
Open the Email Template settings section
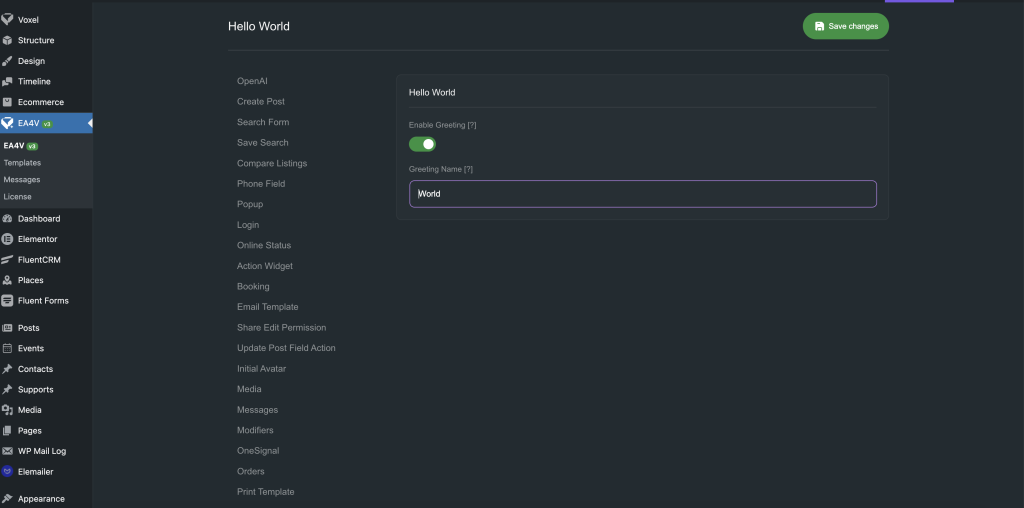point(267,307)
